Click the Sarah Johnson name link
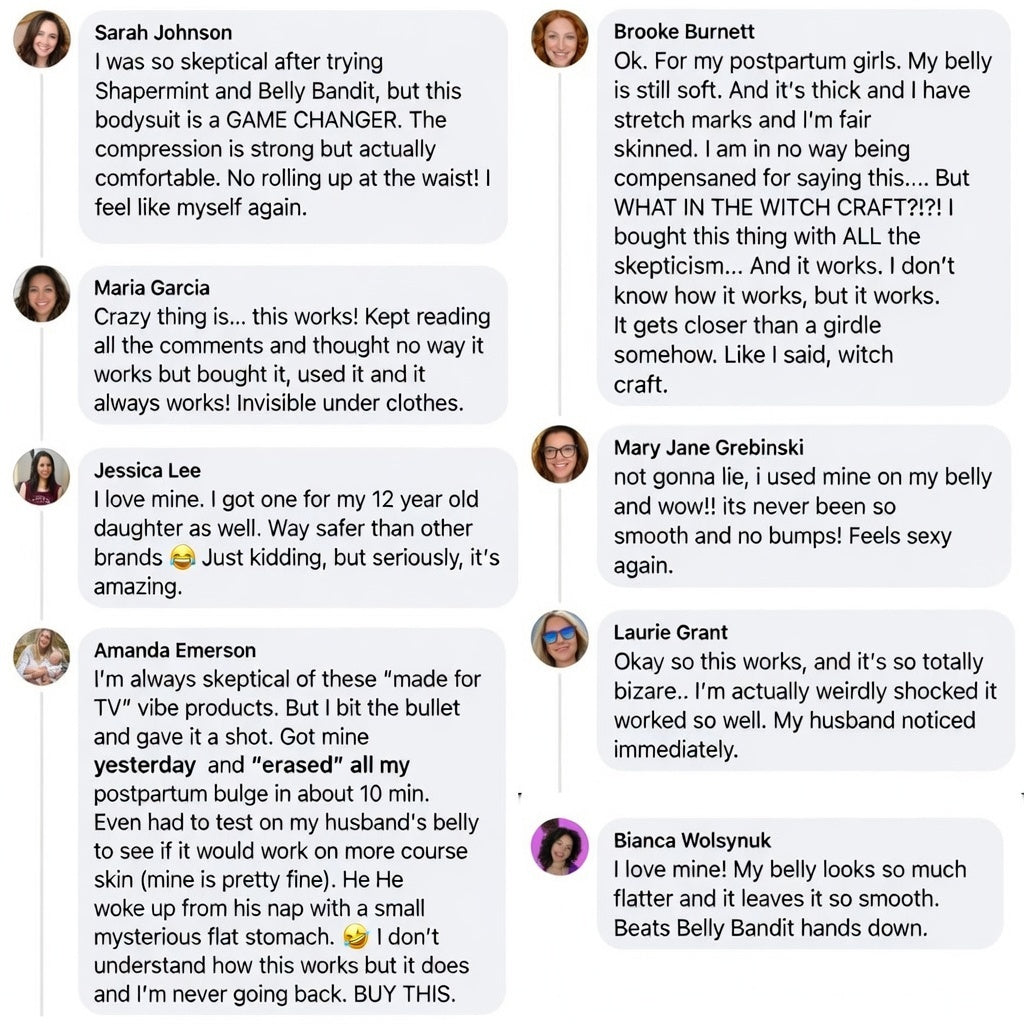Image resolution: width=1024 pixels, height=1024 pixels. 163,33
